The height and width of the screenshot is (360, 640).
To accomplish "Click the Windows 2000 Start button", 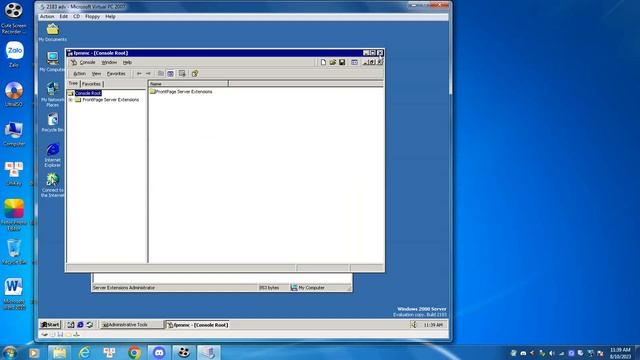I will pos(50,324).
